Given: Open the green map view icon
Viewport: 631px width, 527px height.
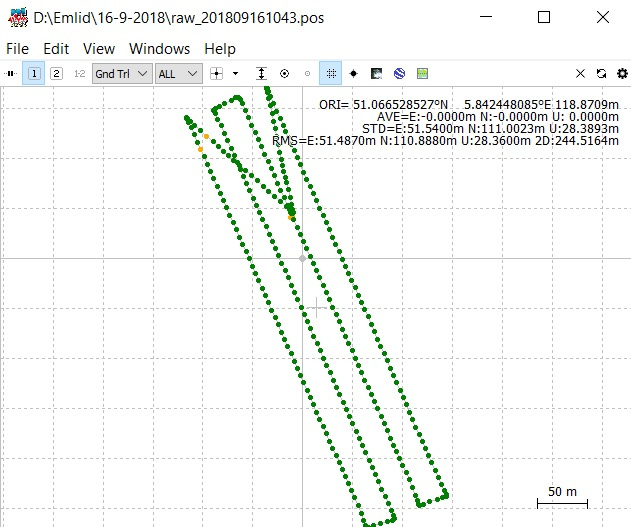Looking at the screenshot, I should tap(422, 74).
